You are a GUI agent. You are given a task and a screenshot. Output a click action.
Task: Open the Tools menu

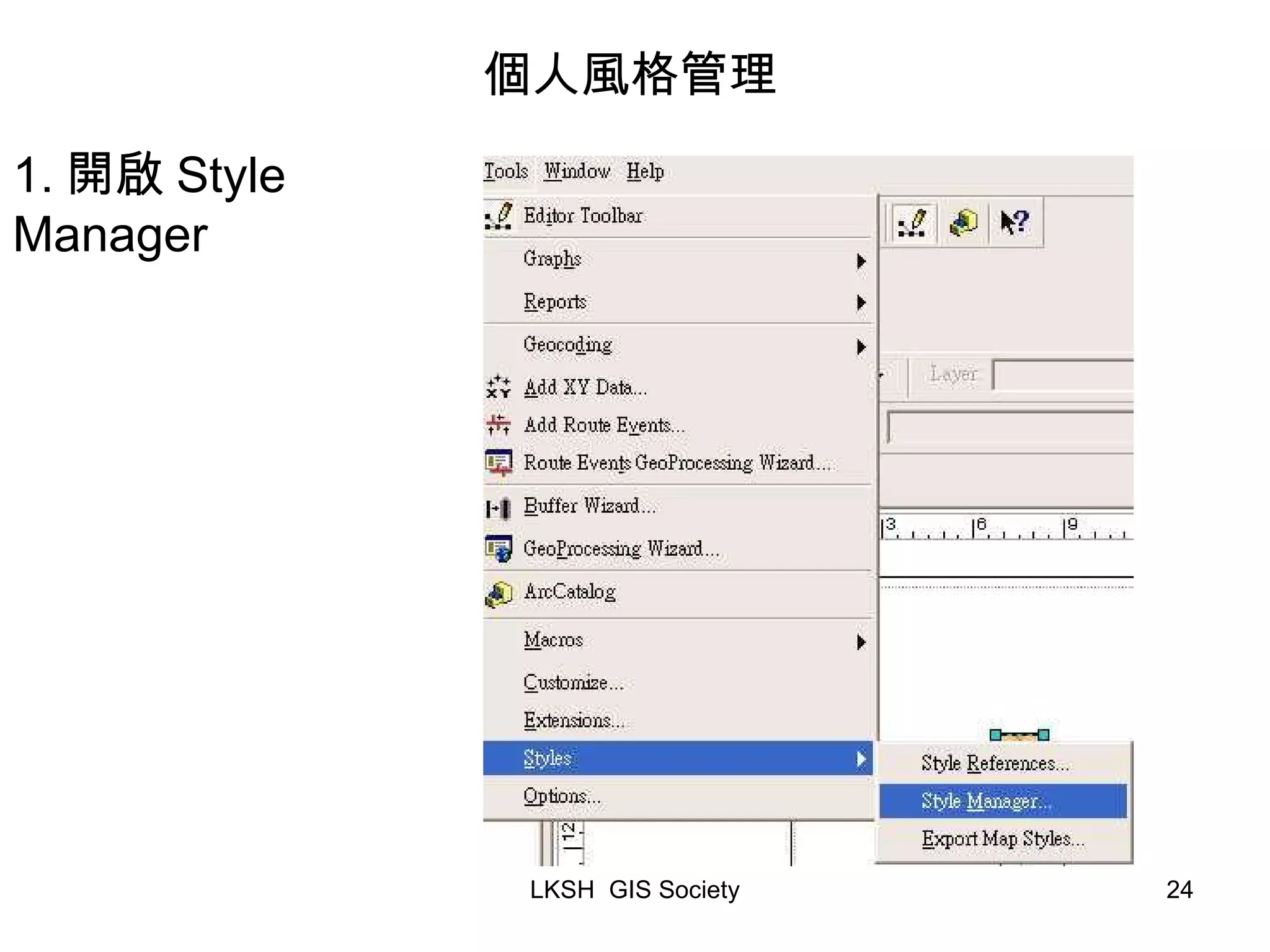point(506,171)
